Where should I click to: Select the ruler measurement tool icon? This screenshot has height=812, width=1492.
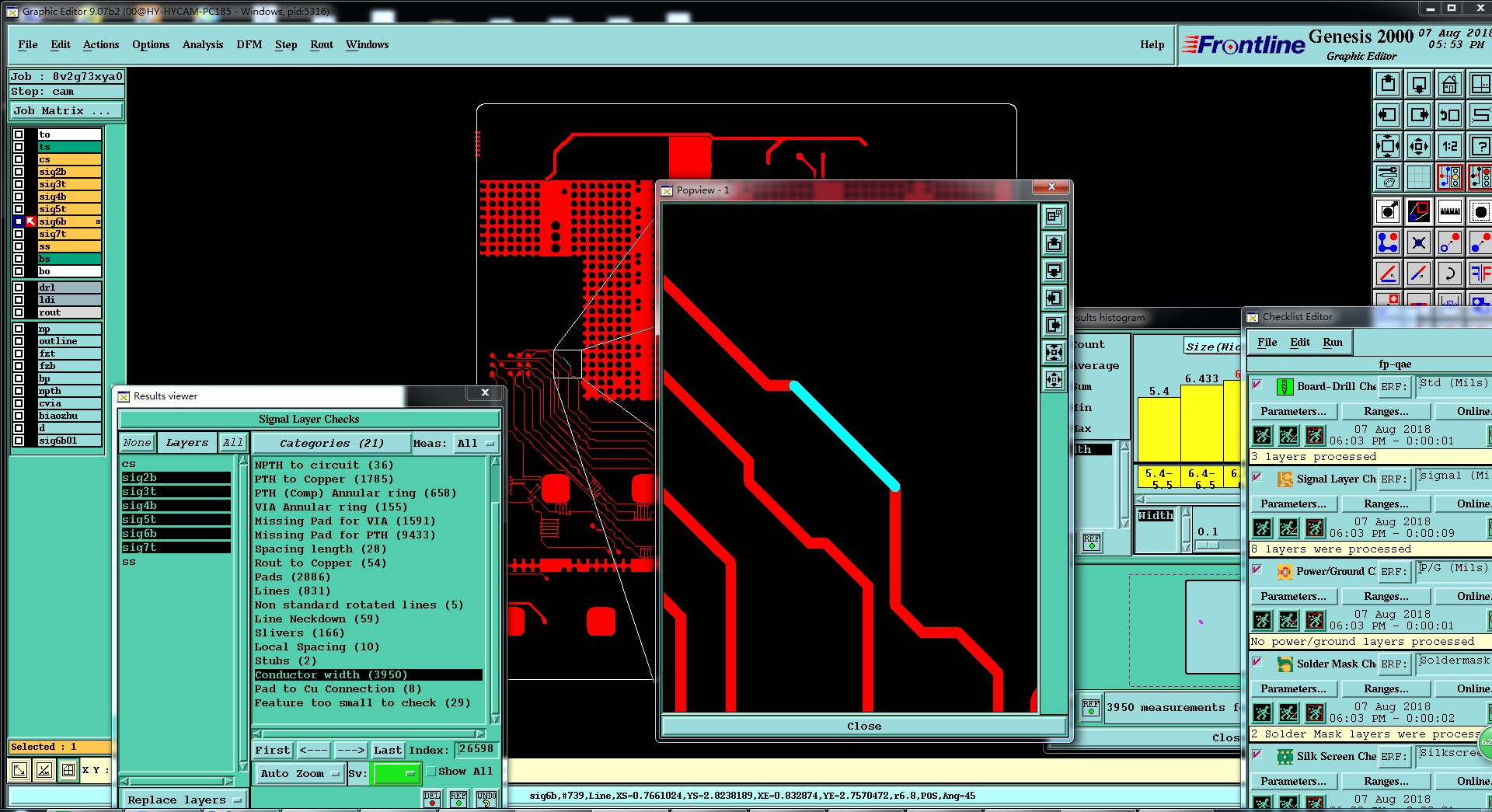[1449, 211]
